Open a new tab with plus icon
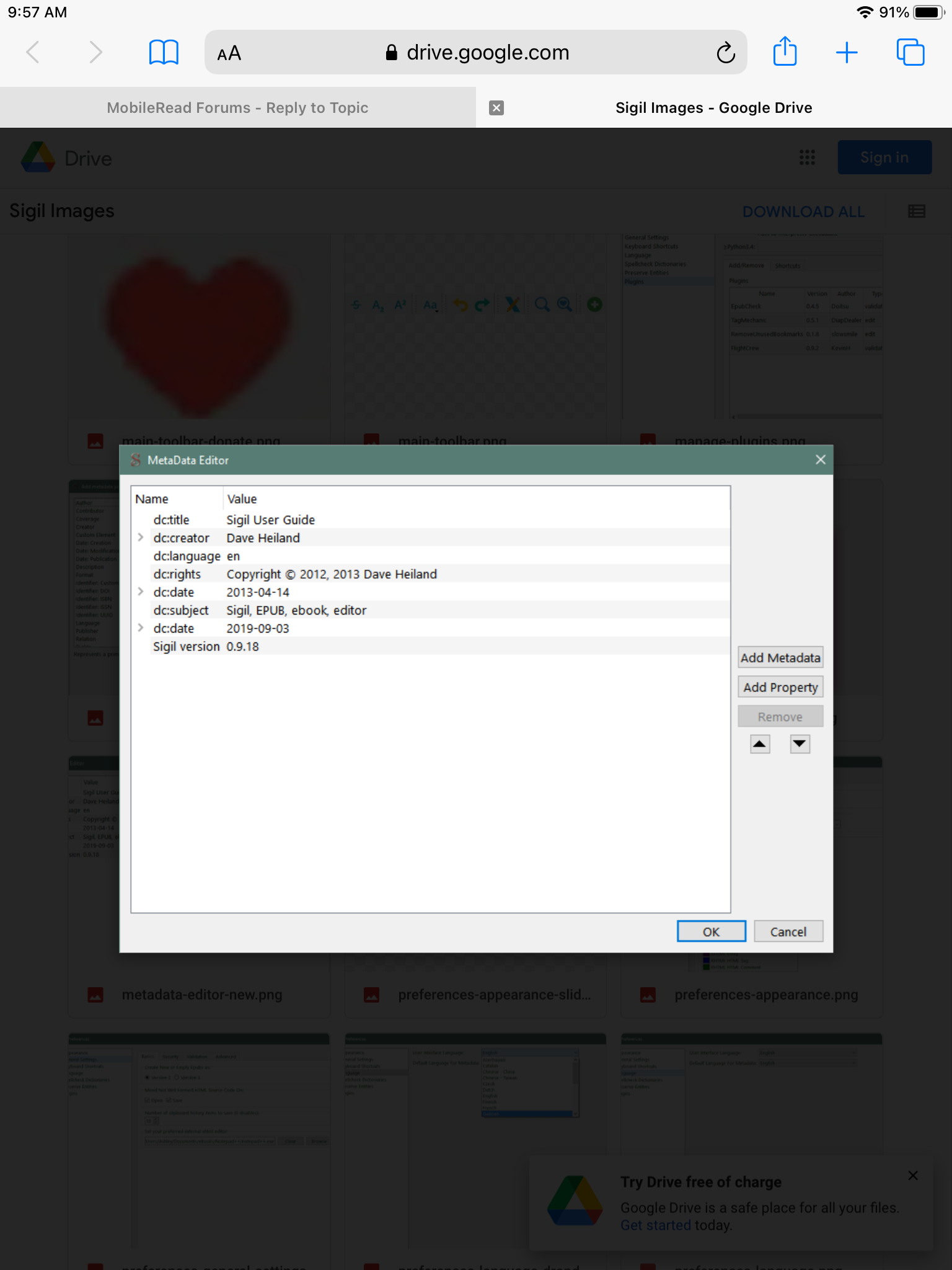 click(x=847, y=53)
